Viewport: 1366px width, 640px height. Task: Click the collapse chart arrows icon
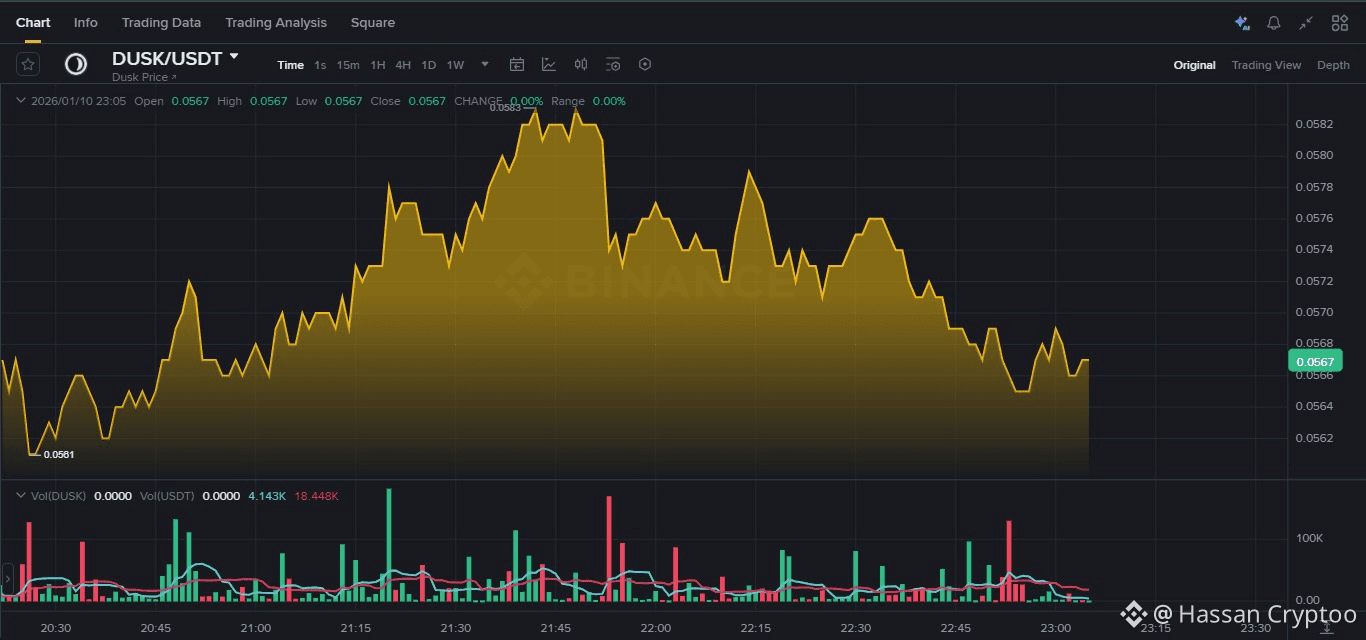pos(1306,22)
